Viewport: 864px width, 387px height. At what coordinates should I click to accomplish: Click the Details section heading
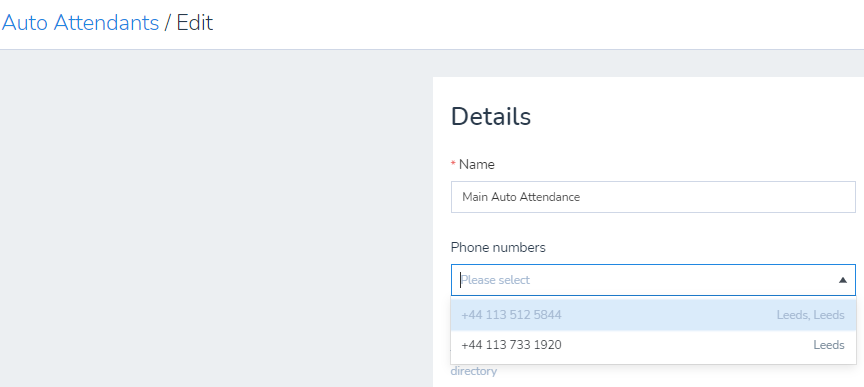491,116
